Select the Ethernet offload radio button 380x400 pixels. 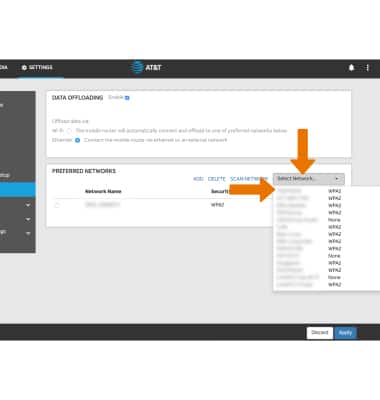77,140
